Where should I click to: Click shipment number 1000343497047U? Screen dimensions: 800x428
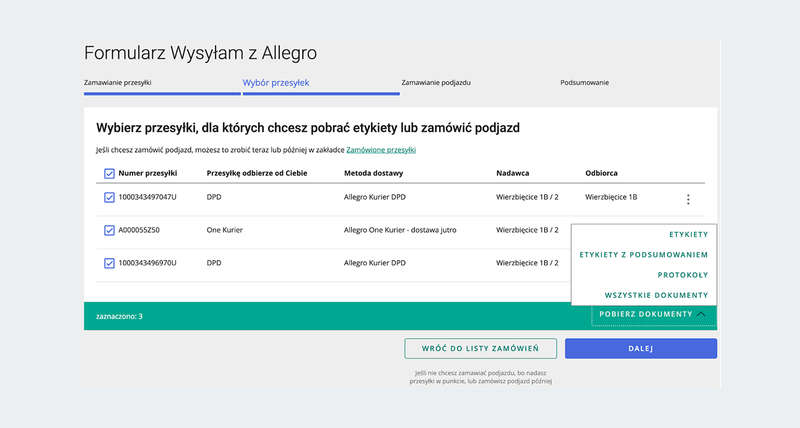point(147,197)
